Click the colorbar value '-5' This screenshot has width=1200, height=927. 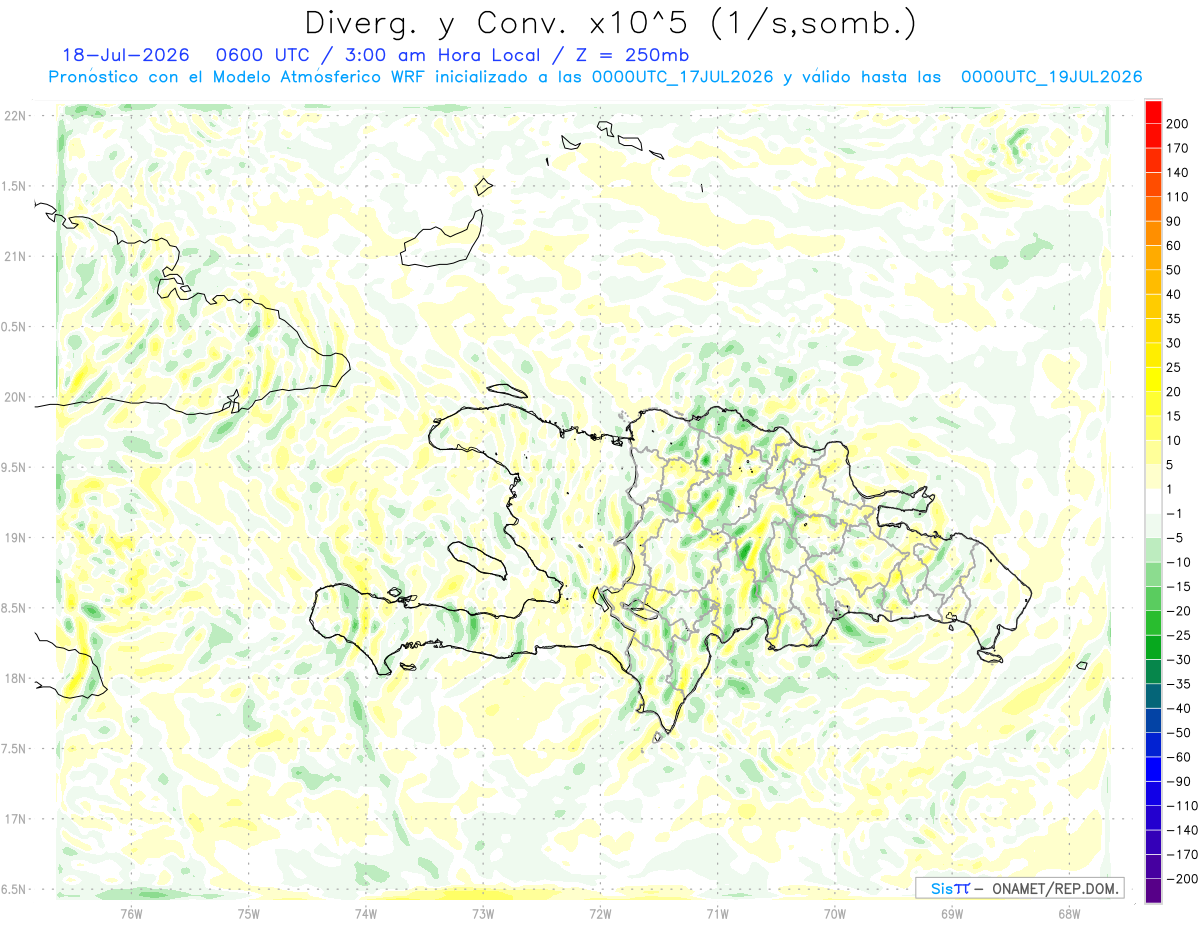coord(1175,538)
